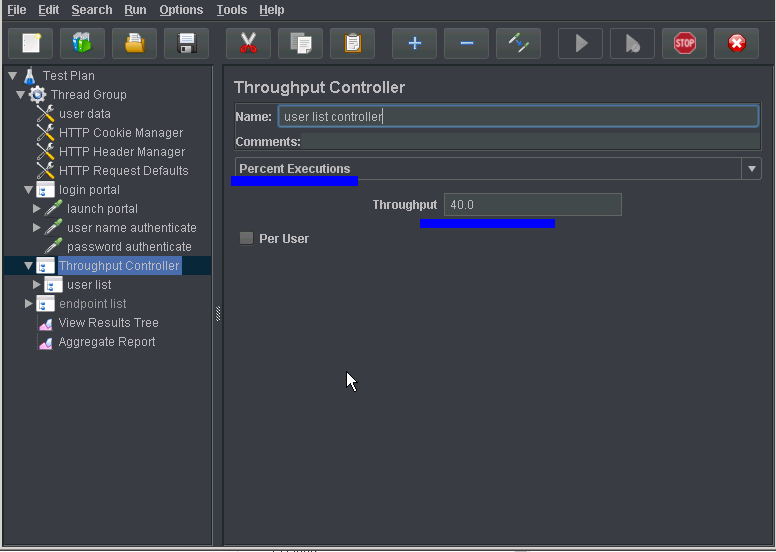
Task: Select 'Thread Group' tree label
Action: coord(89,95)
